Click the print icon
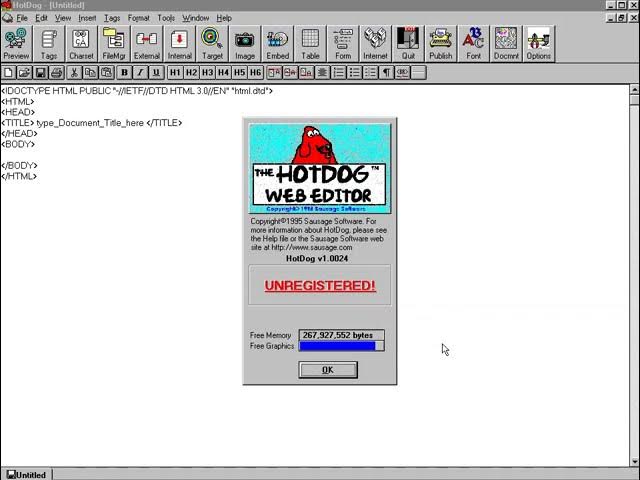 click(x=56, y=73)
